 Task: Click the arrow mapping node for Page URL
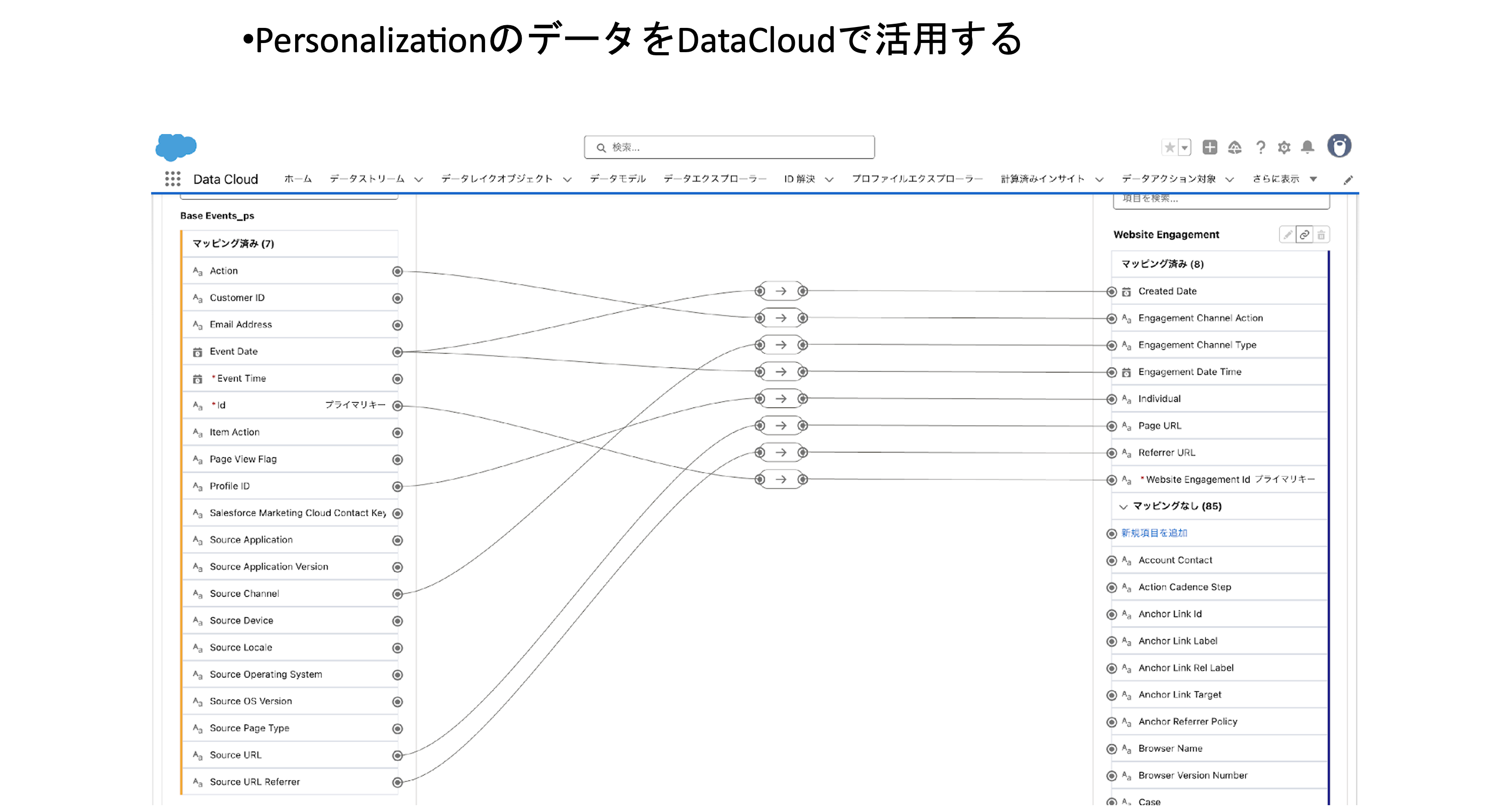point(781,425)
